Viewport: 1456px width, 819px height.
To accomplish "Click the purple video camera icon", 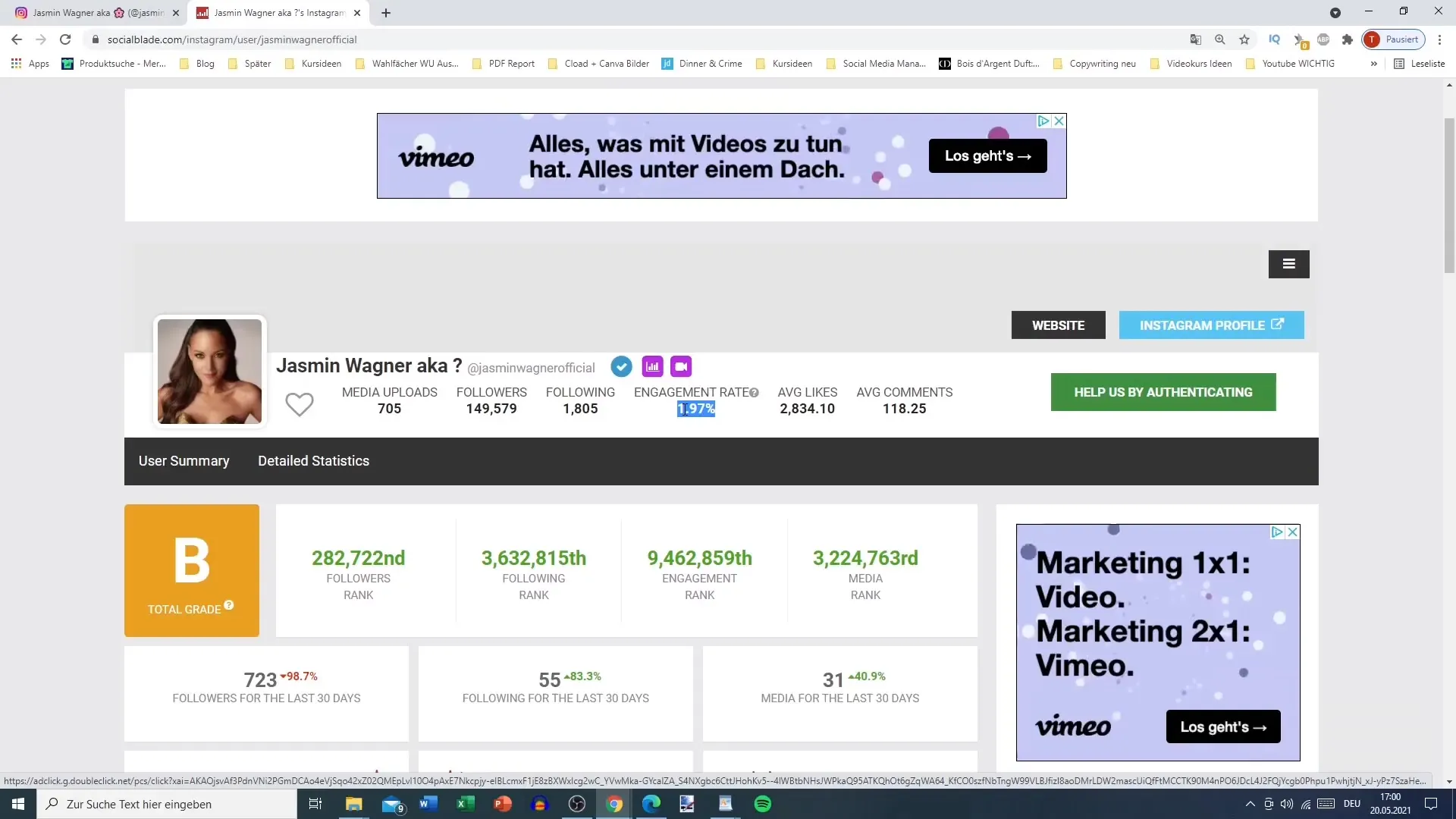I will [681, 367].
